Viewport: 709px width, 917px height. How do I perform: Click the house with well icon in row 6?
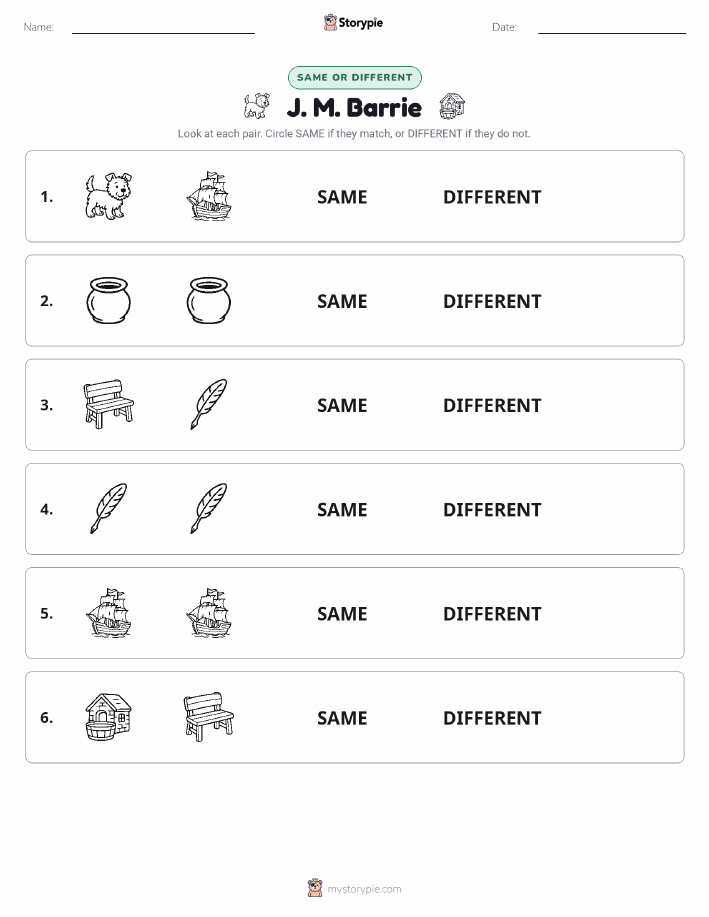tap(108, 717)
